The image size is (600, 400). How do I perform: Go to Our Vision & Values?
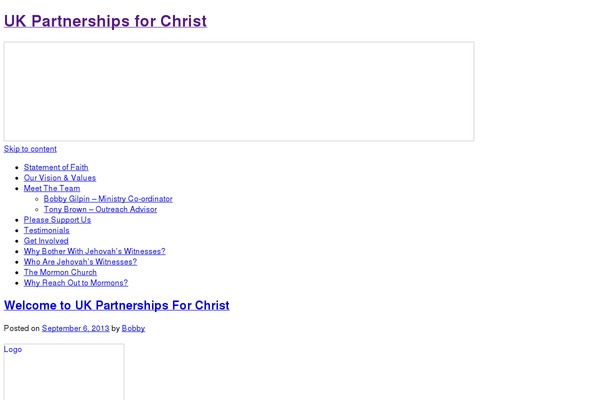click(x=60, y=178)
